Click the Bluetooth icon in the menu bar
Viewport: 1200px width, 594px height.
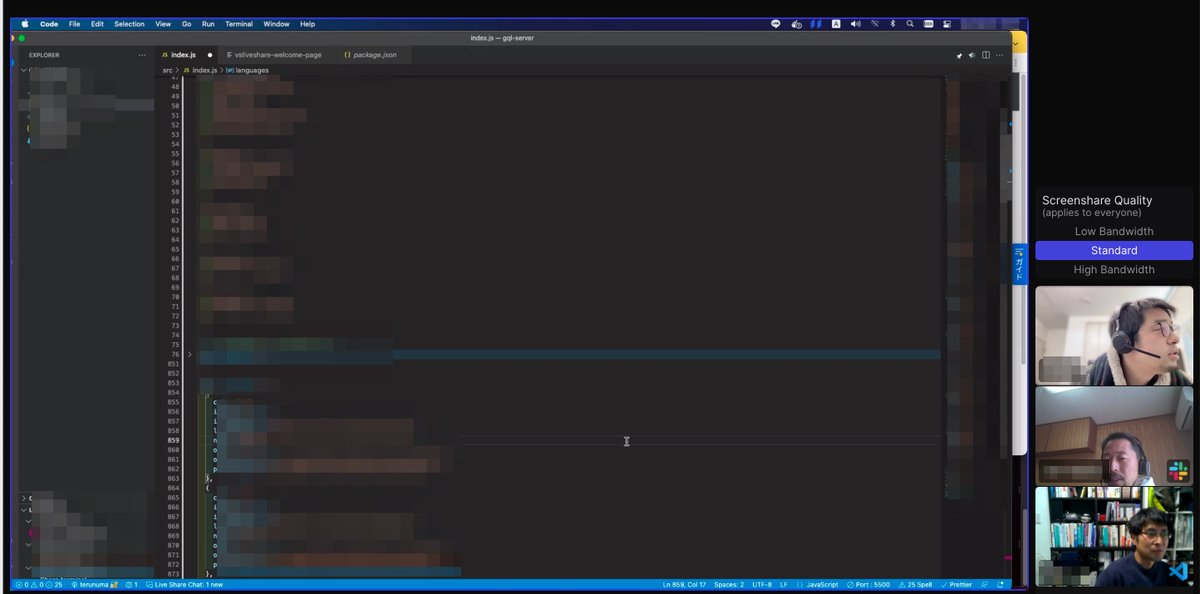[x=892, y=24]
